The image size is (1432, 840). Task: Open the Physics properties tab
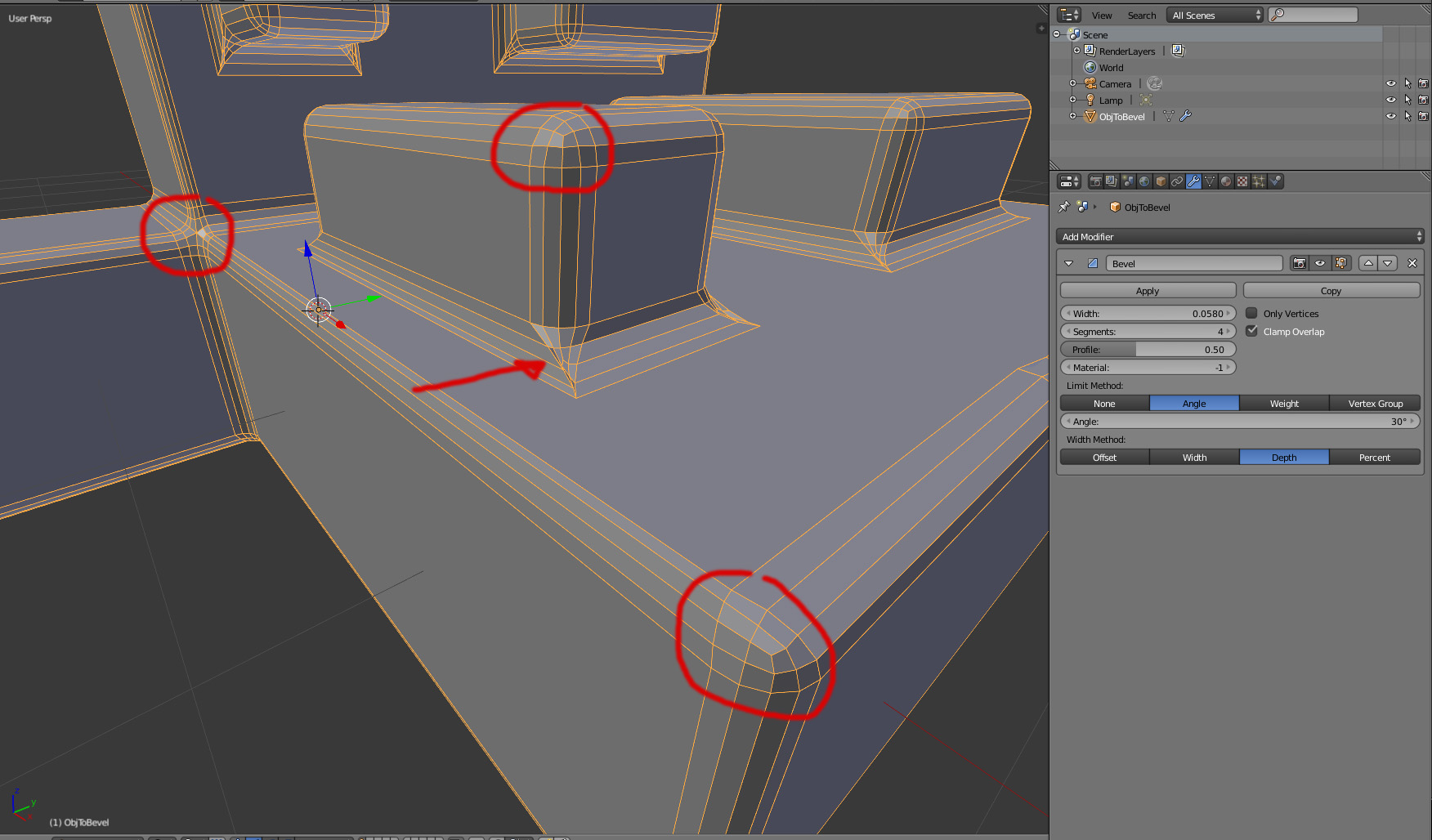pyautogui.click(x=1275, y=181)
